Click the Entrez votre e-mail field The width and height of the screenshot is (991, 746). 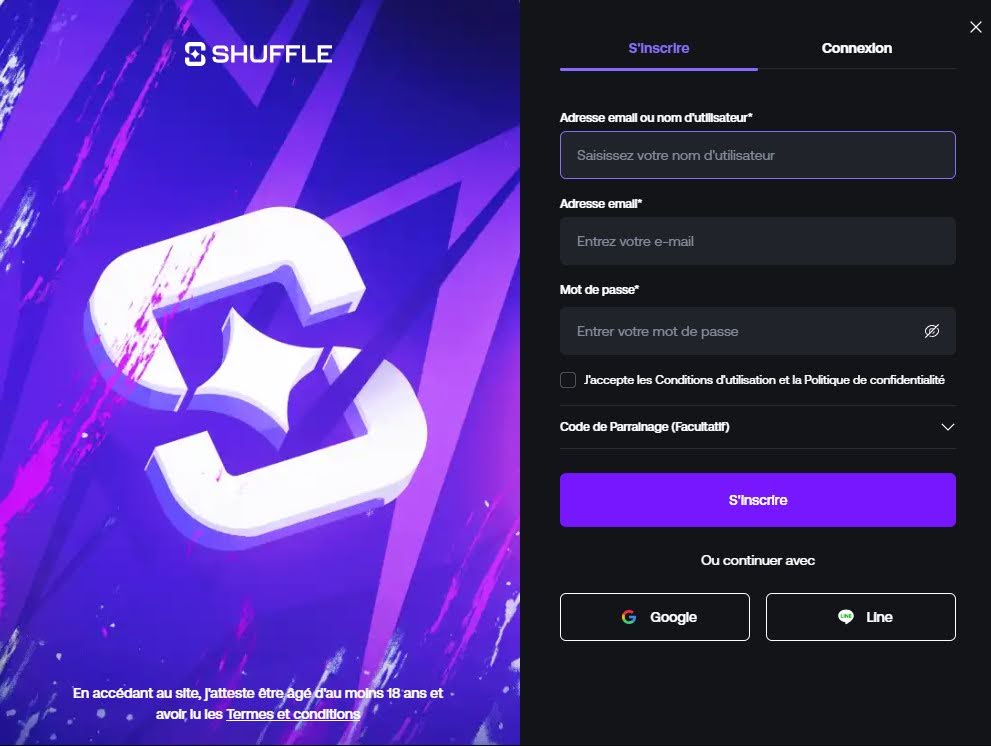click(758, 241)
